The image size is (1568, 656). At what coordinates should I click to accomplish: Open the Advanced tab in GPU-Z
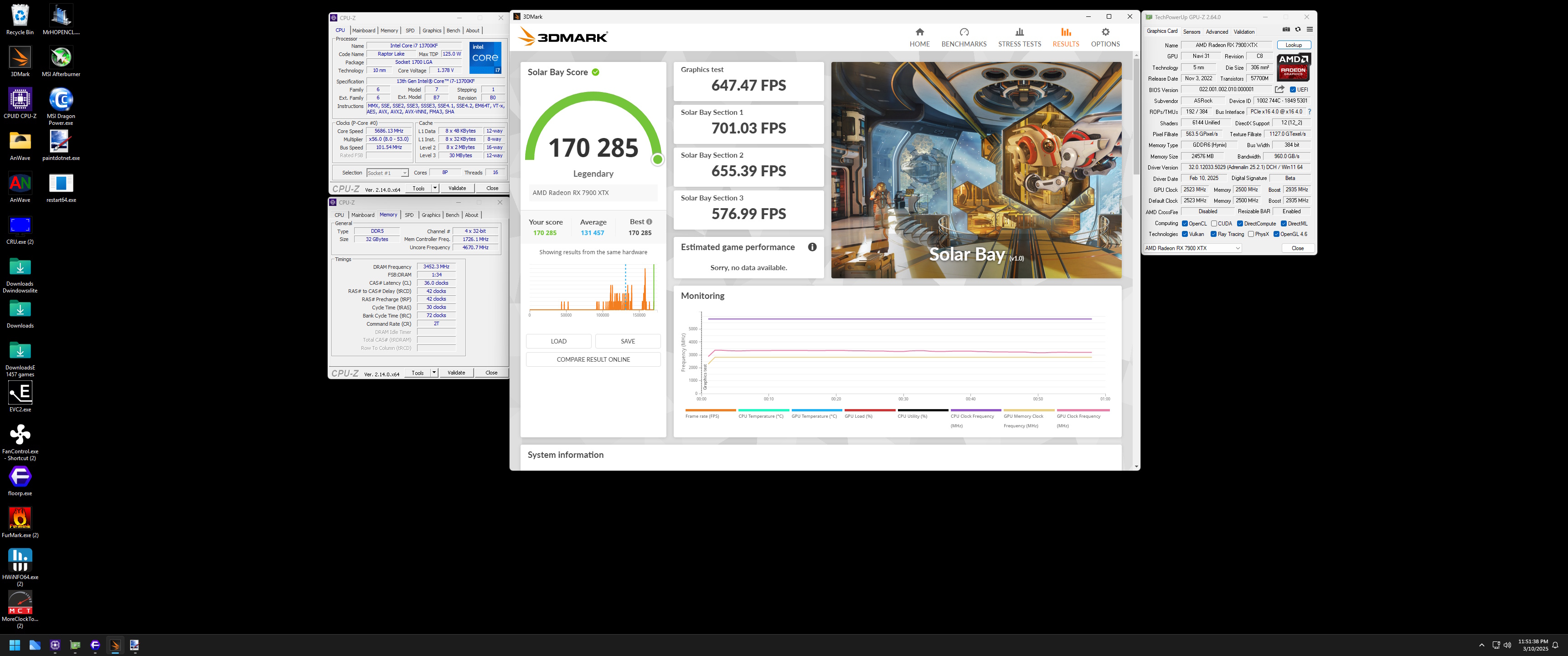point(1217,31)
